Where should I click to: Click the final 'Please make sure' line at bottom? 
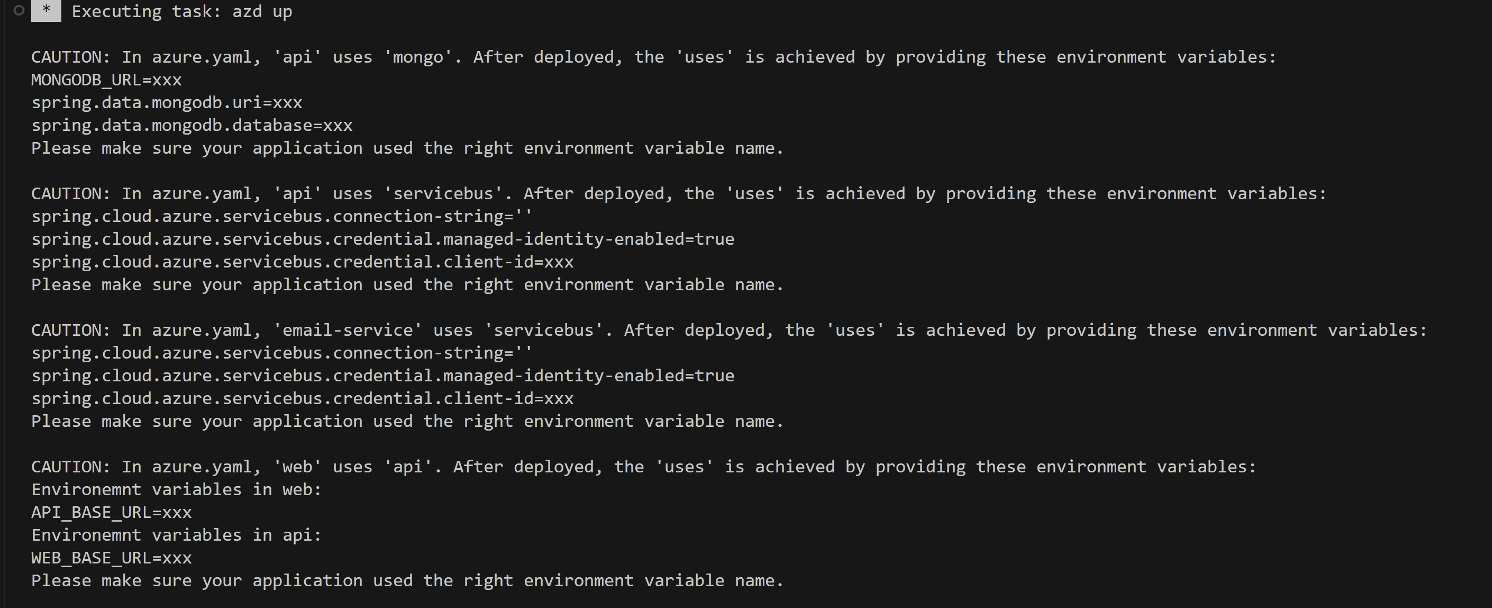[407, 580]
